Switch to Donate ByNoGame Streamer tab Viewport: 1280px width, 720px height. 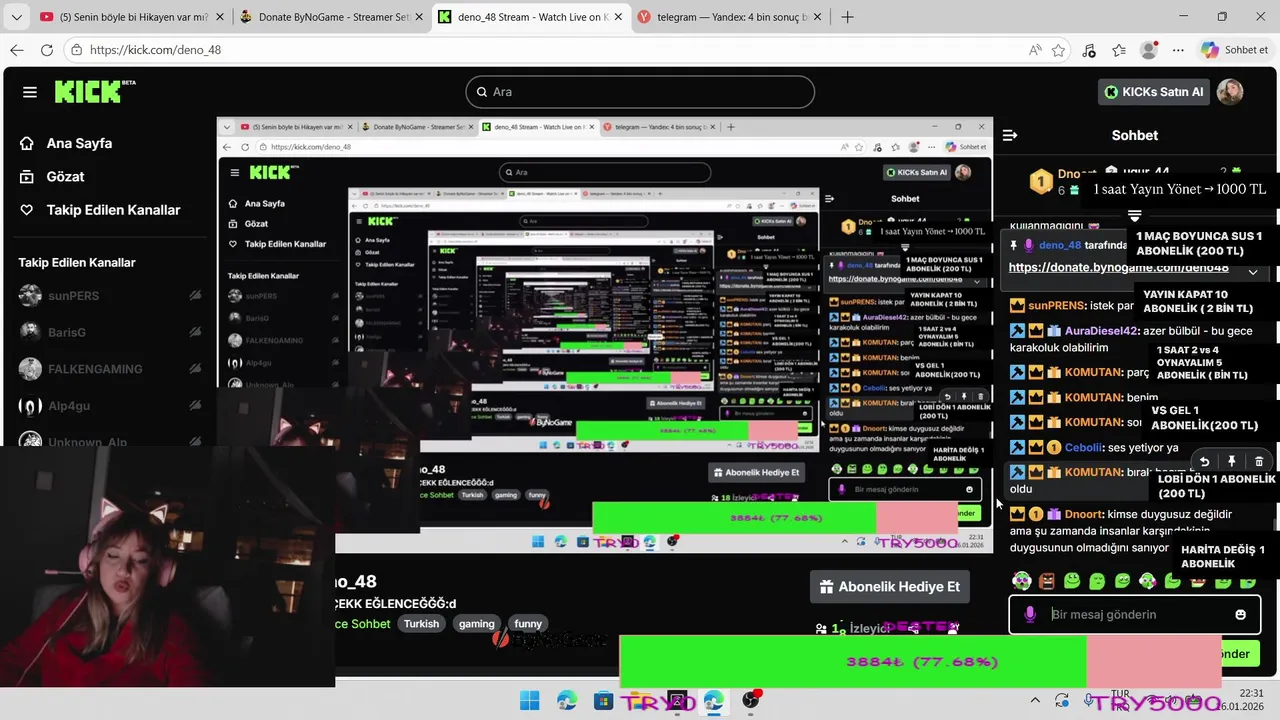click(331, 17)
